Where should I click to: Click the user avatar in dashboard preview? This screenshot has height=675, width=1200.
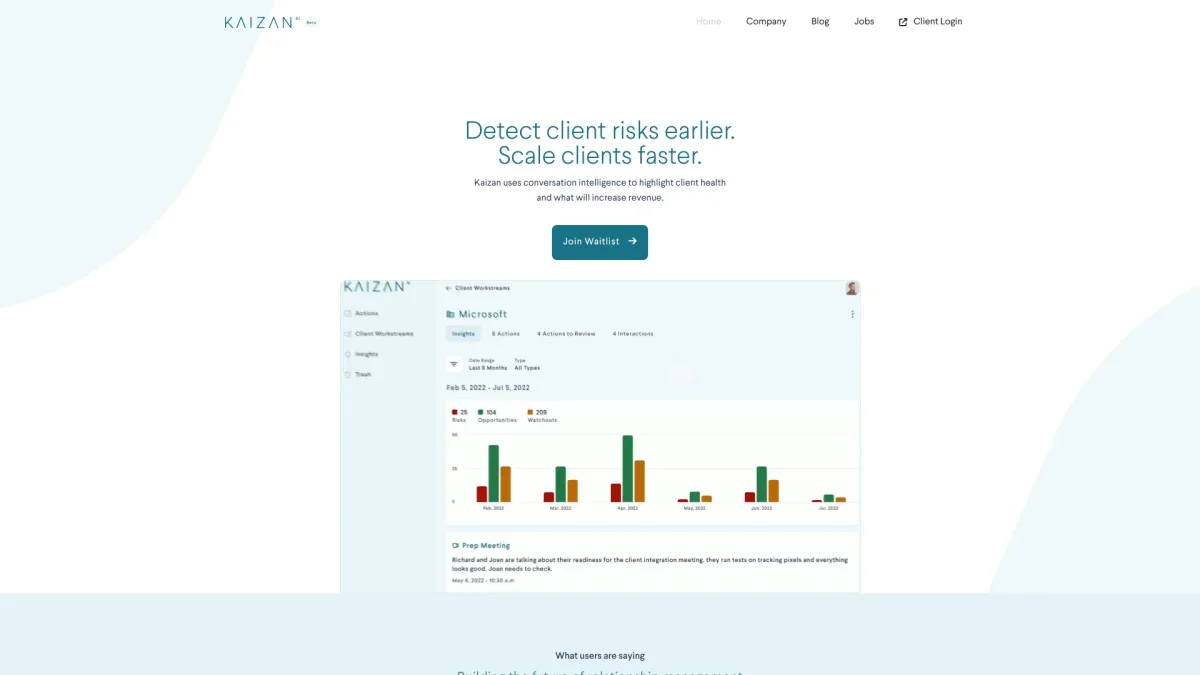pyautogui.click(x=852, y=288)
